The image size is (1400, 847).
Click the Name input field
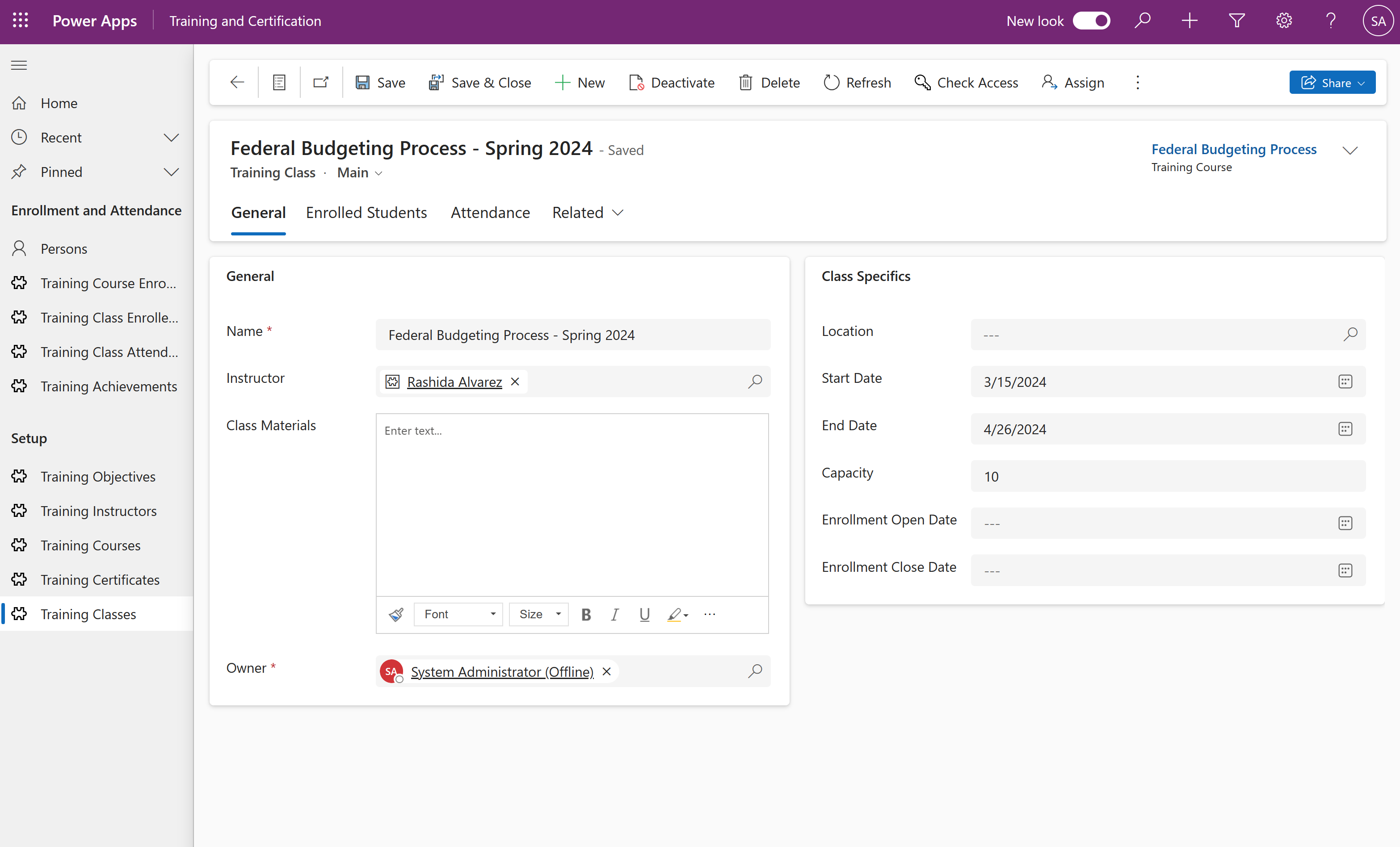[573, 335]
